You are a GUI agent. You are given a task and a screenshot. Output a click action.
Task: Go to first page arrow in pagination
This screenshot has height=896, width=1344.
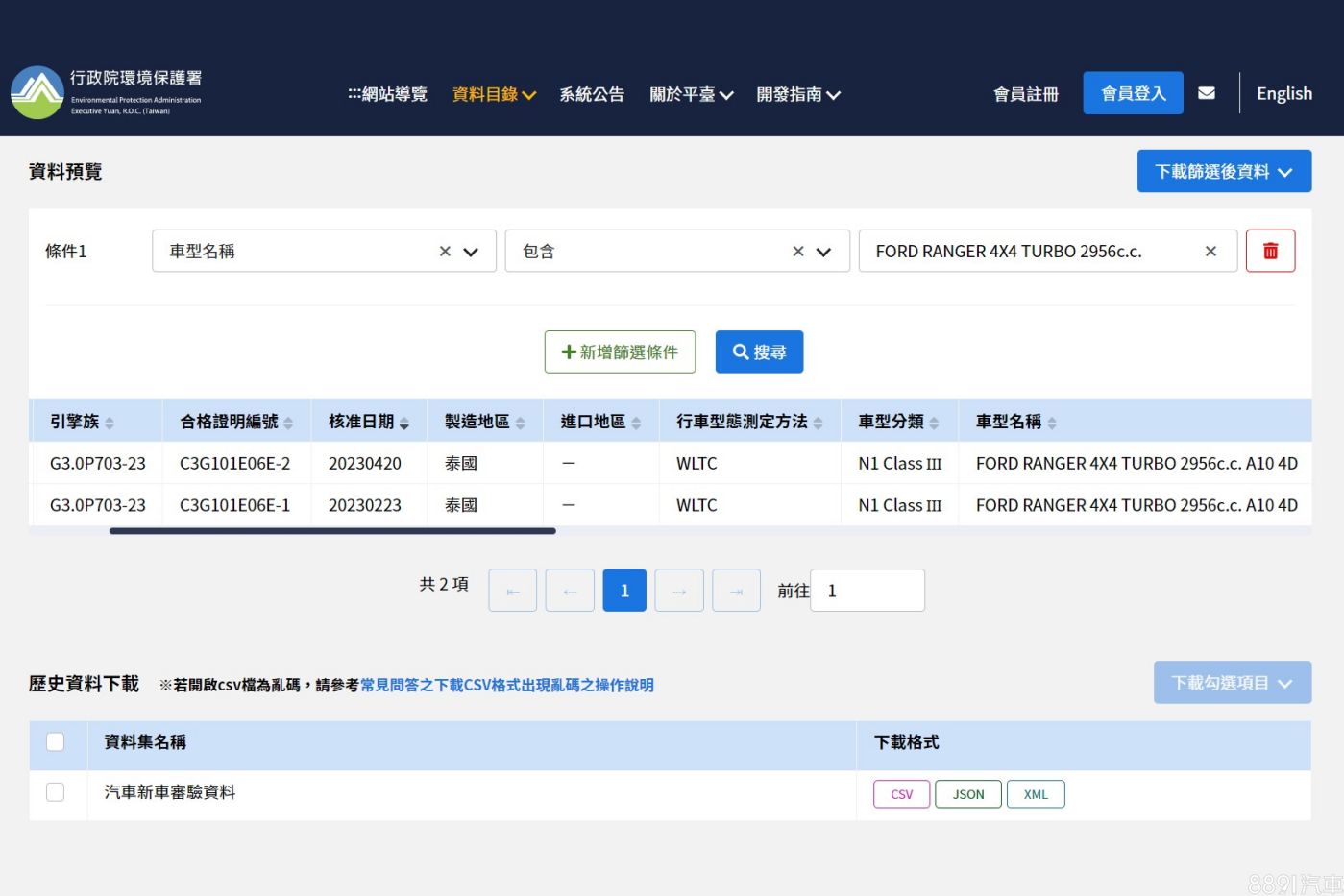513,591
